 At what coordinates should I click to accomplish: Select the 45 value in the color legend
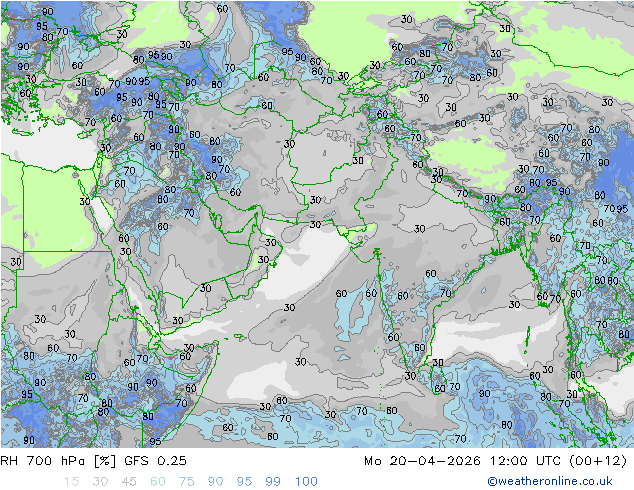(x=129, y=482)
